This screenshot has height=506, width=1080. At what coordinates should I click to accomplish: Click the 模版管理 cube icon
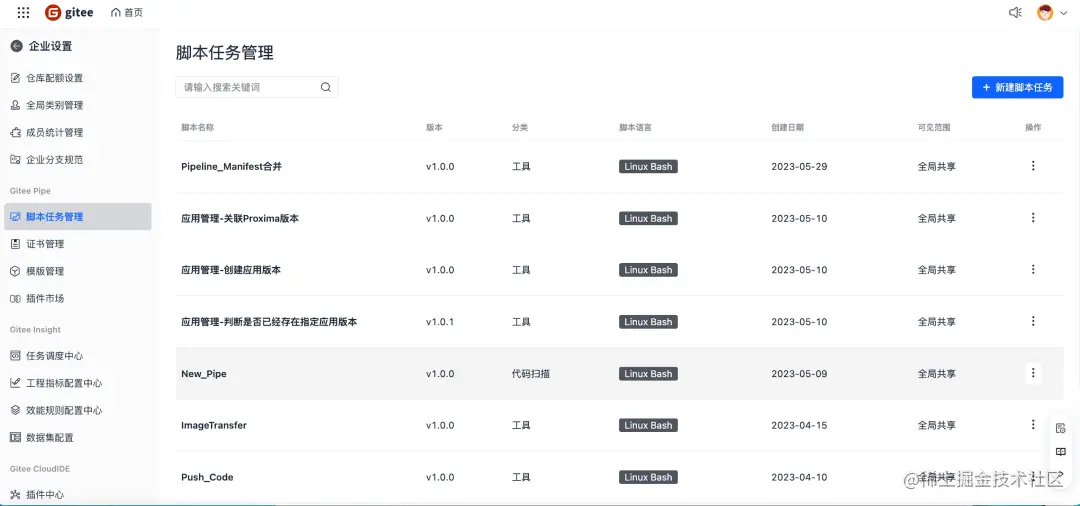point(15,271)
